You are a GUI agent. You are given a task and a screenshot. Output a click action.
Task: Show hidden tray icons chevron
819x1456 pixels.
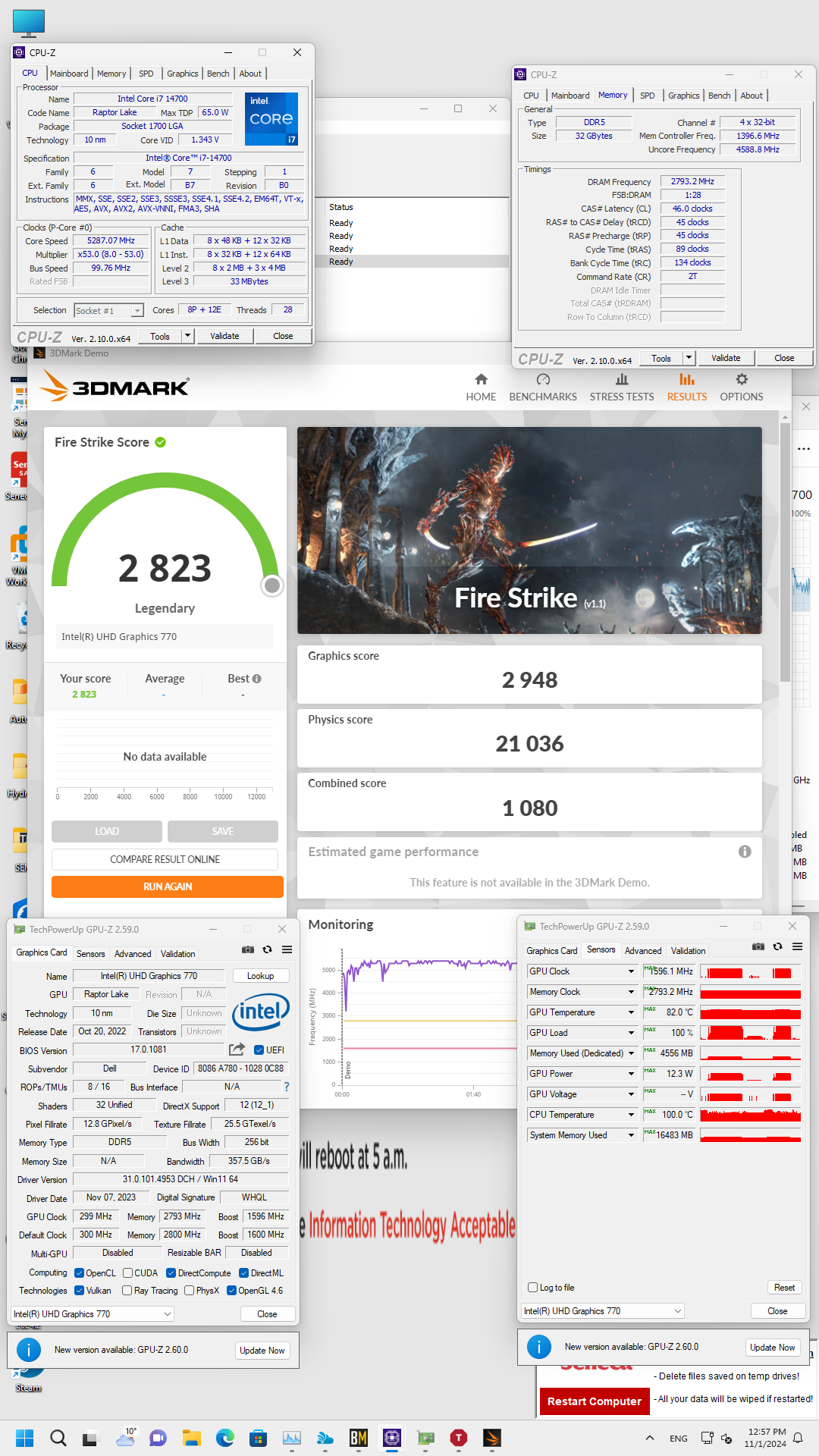coord(649,1438)
